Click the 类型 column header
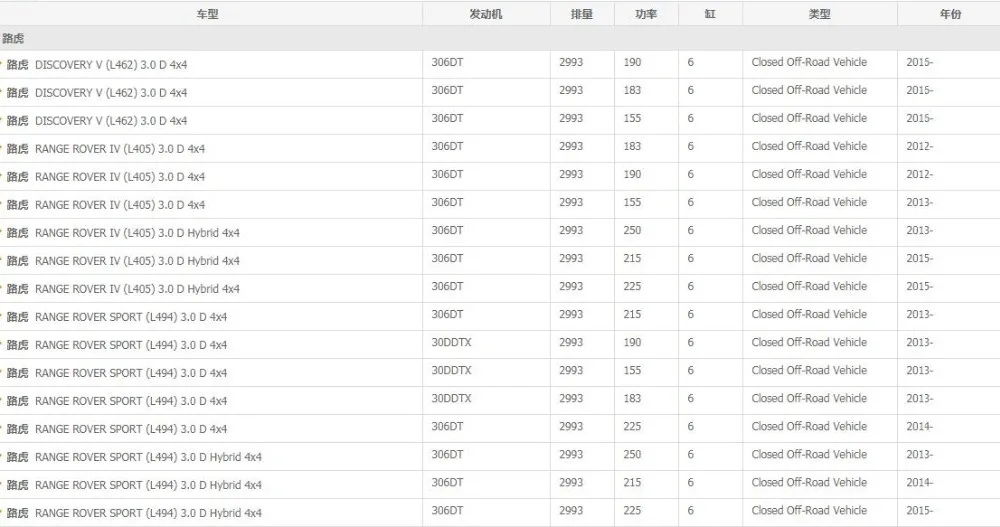The height and width of the screenshot is (527, 1000). (820, 14)
